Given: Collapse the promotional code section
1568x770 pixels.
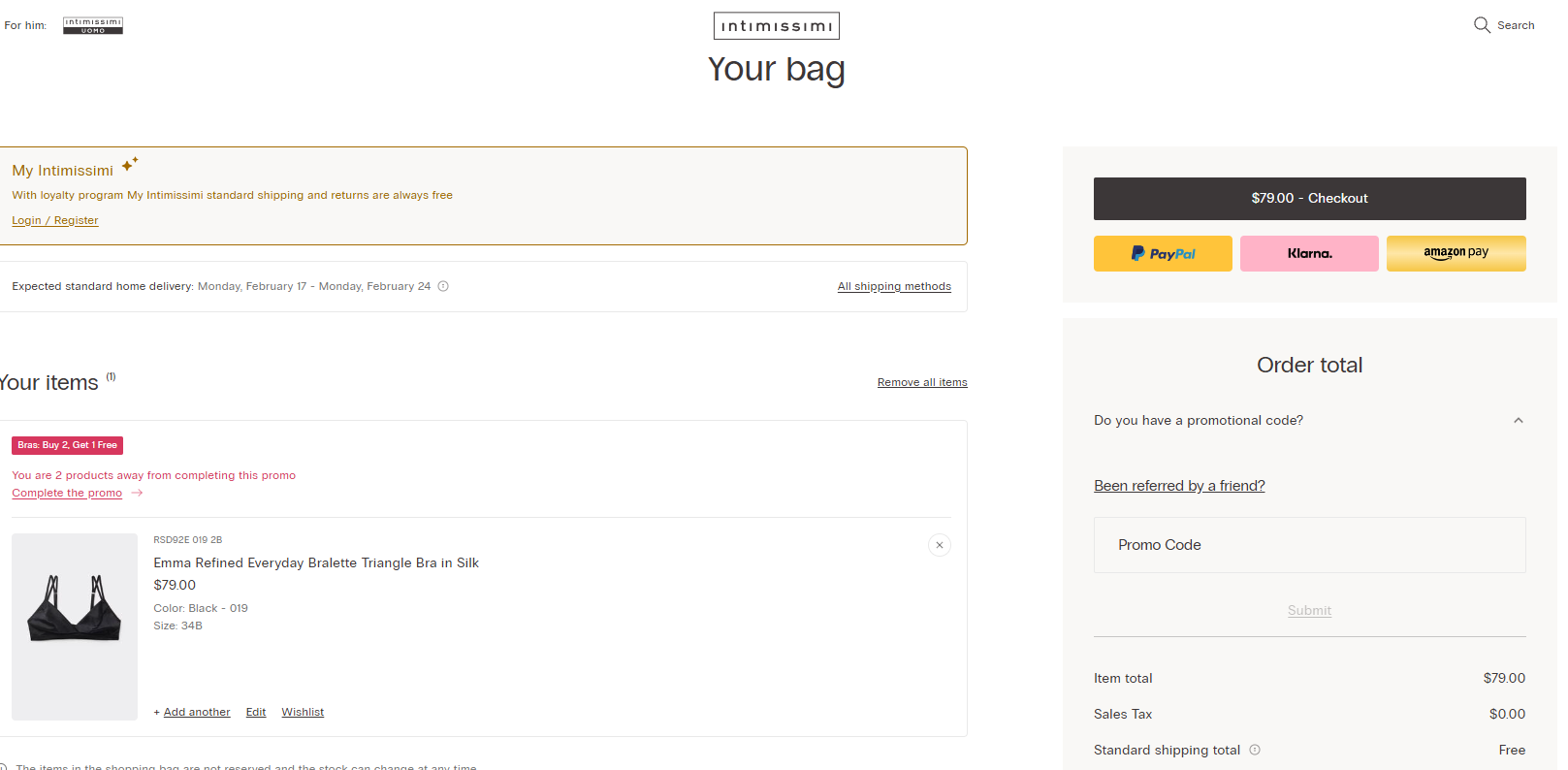Looking at the screenshot, I should pyautogui.click(x=1518, y=420).
